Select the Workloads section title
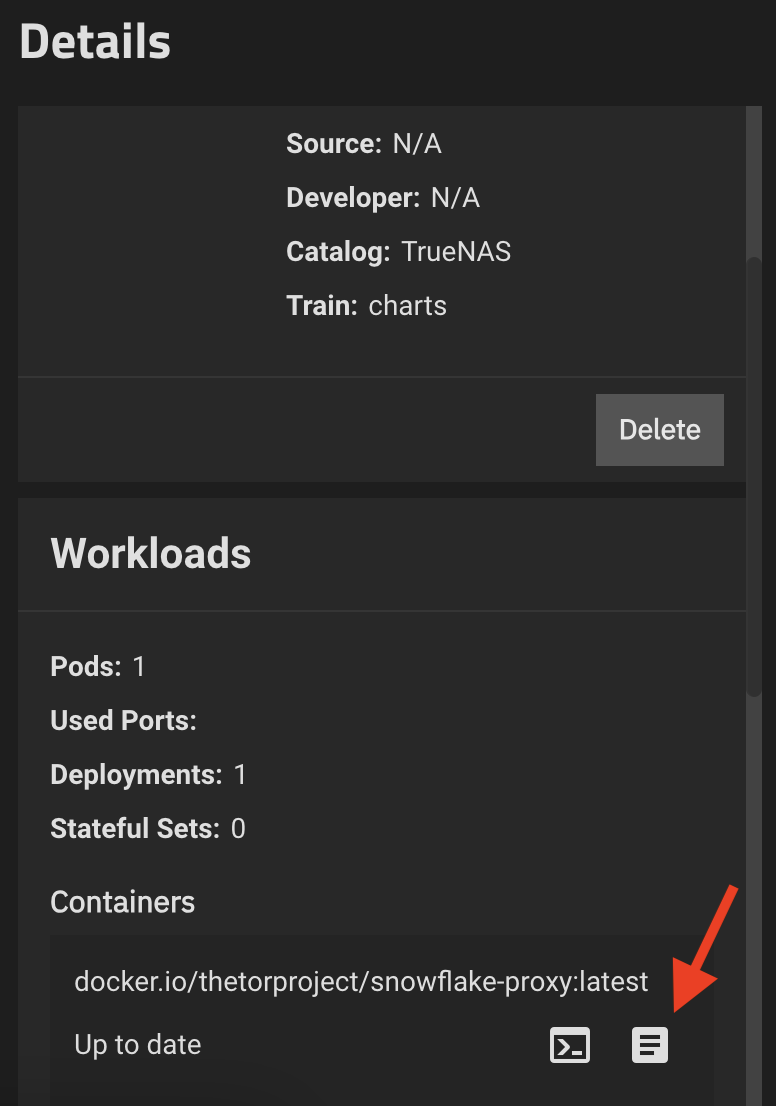Image resolution: width=776 pixels, height=1106 pixels. tap(150, 553)
